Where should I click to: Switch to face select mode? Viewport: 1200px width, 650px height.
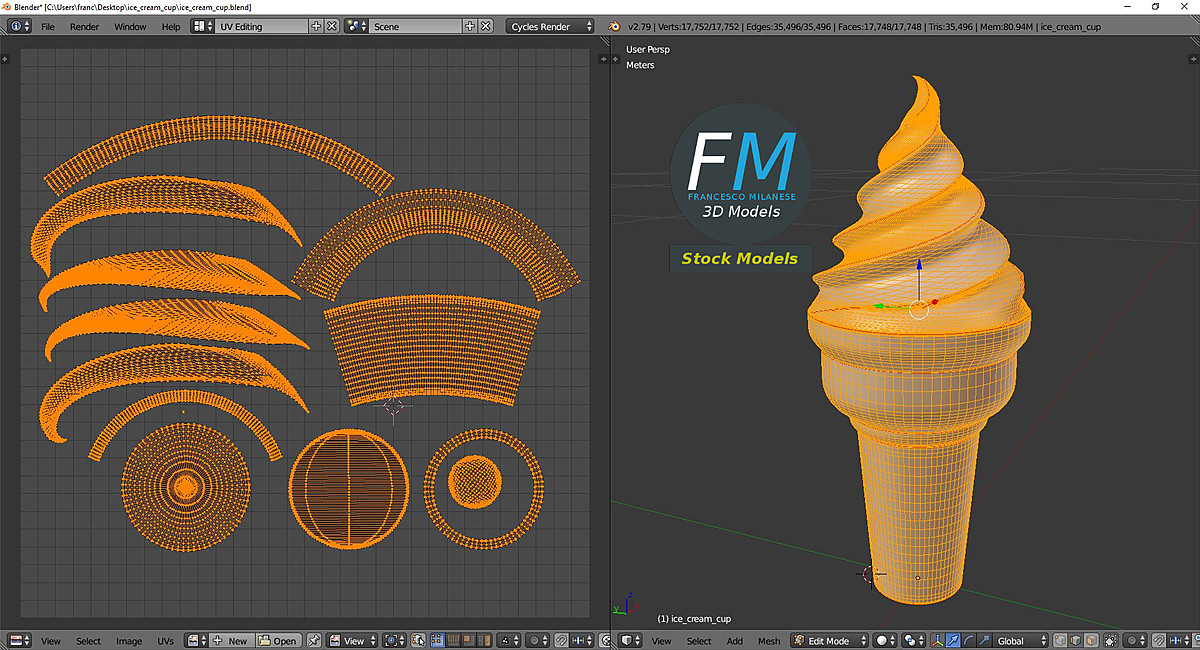tap(1090, 640)
